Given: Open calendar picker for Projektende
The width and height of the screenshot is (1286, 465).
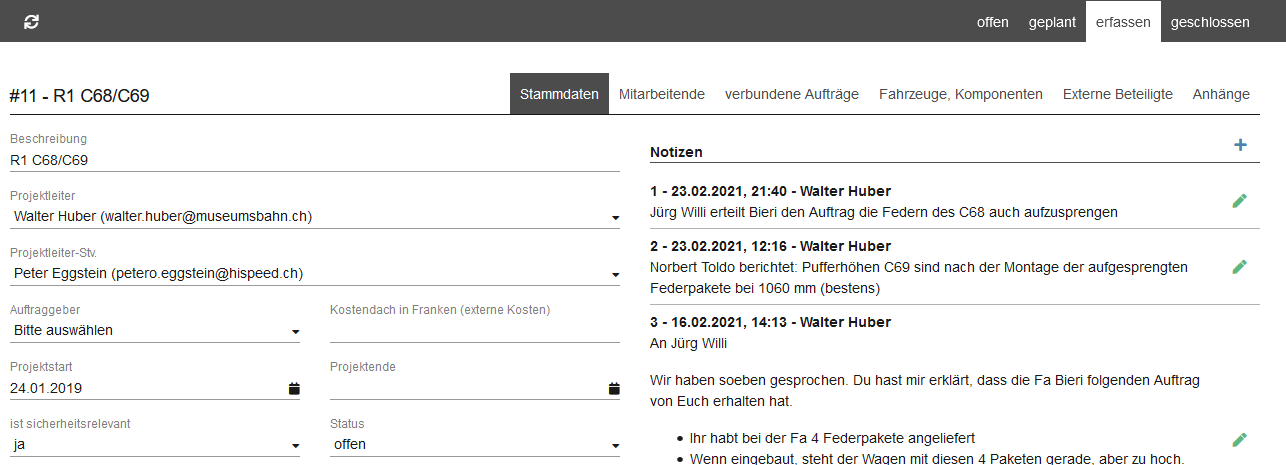Looking at the screenshot, I should (614, 388).
